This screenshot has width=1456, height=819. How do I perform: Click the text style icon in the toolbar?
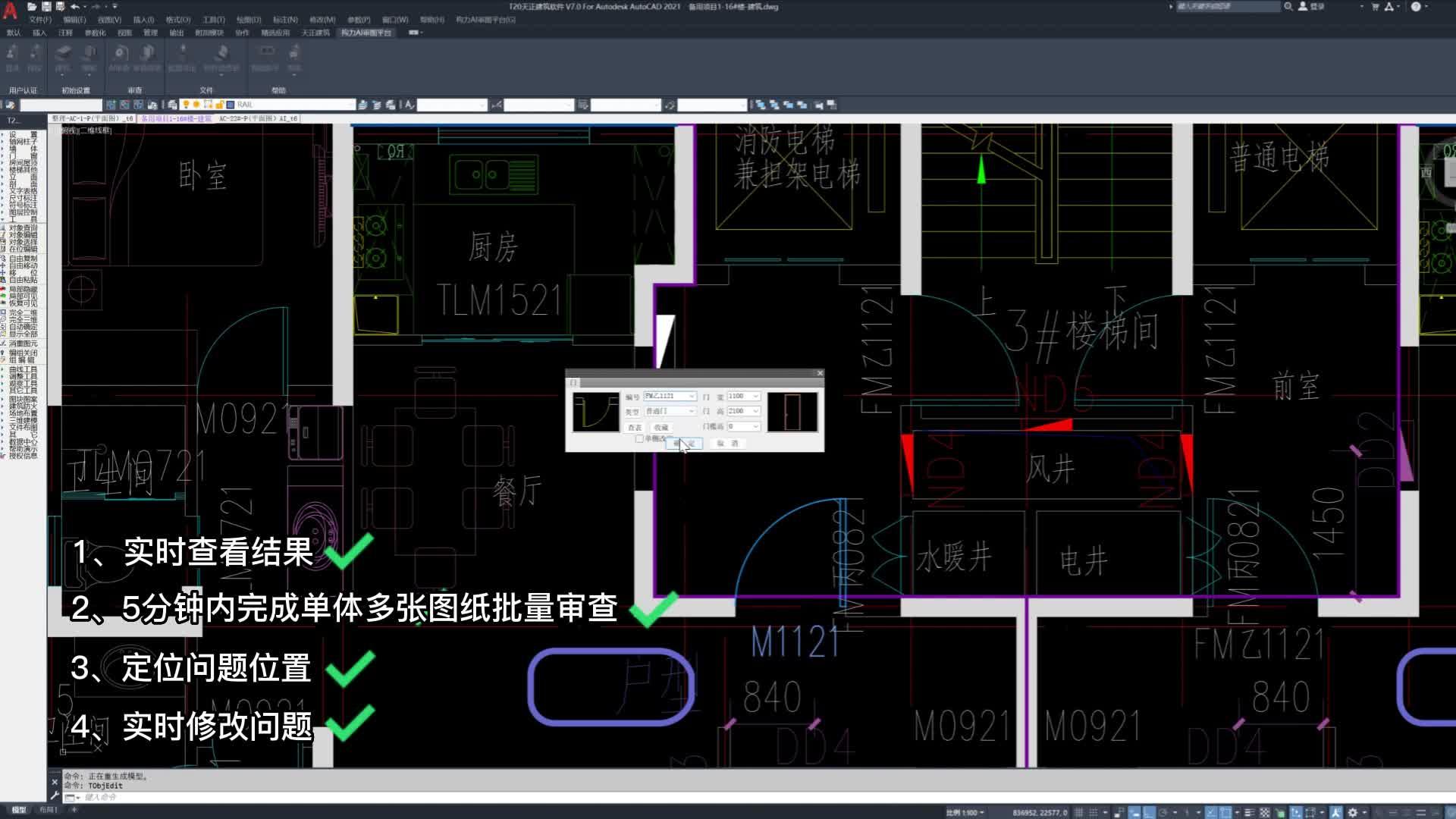point(409,105)
